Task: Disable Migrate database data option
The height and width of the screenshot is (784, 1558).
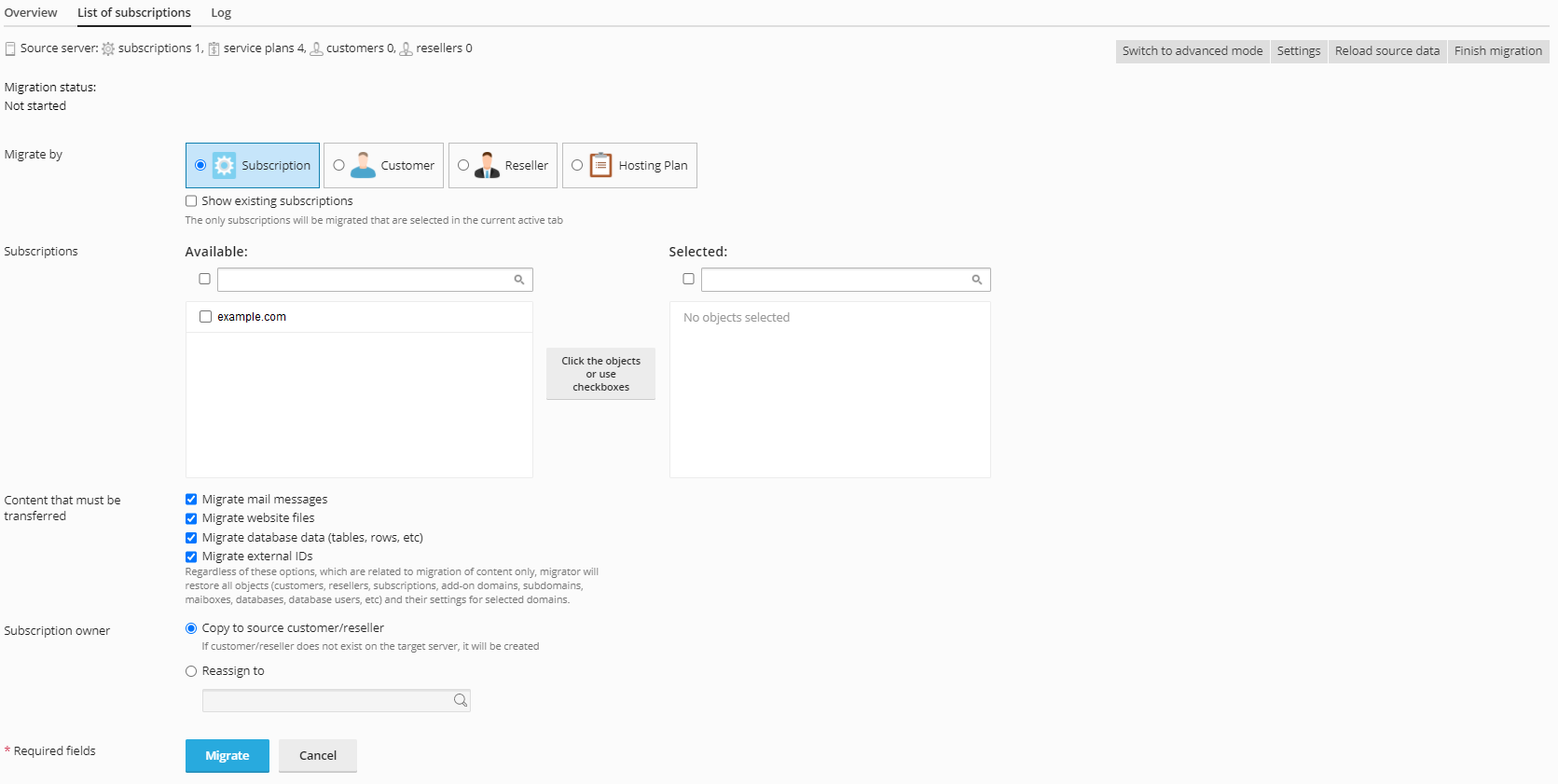Action: (x=191, y=538)
